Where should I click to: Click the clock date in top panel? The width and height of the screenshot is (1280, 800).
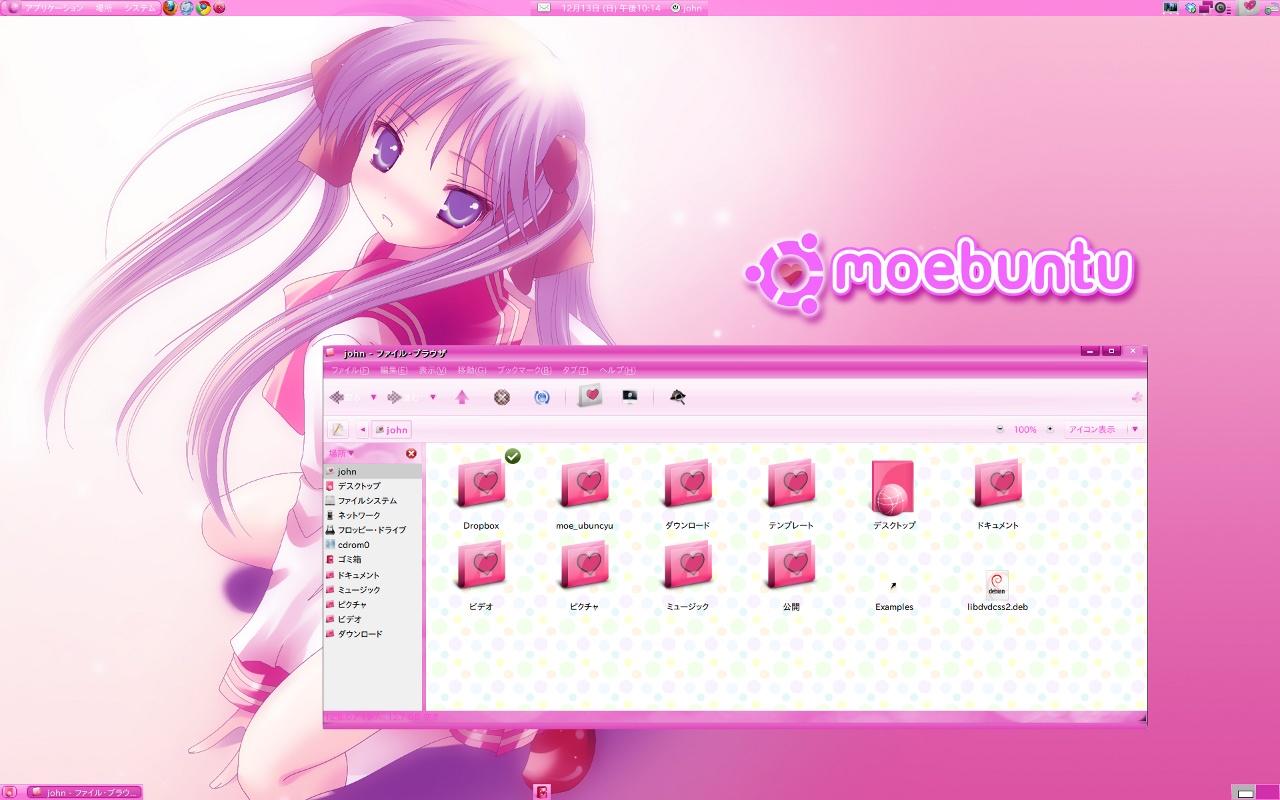612,7
